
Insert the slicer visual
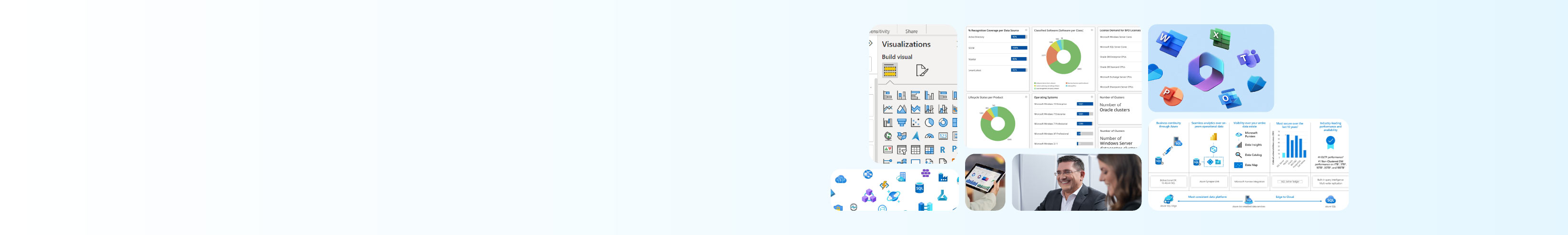coord(901,149)
